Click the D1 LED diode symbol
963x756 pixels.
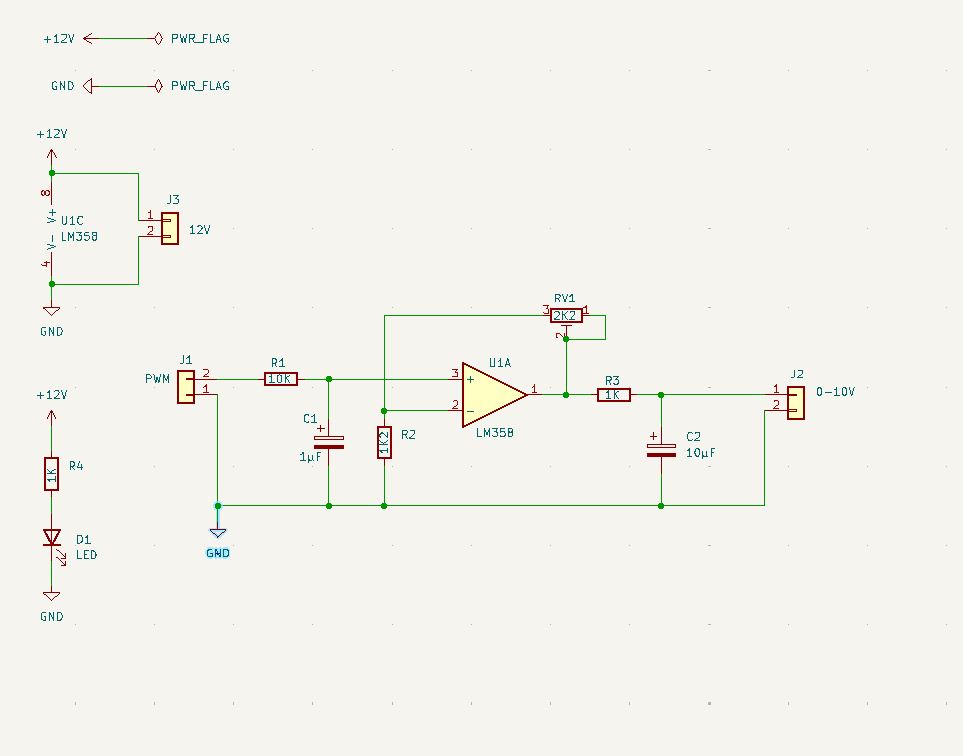point(52,537)
